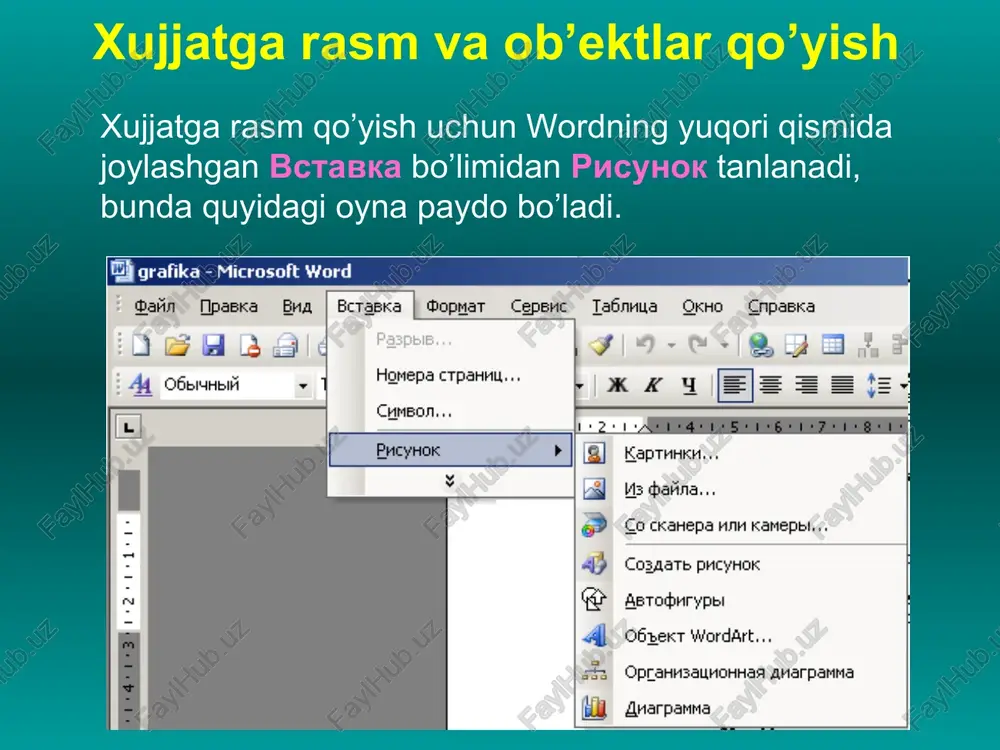Save the document using the floppy disk icon
Image resolution: width=1000 pixels, height=750 pixels.
[213, 345]
